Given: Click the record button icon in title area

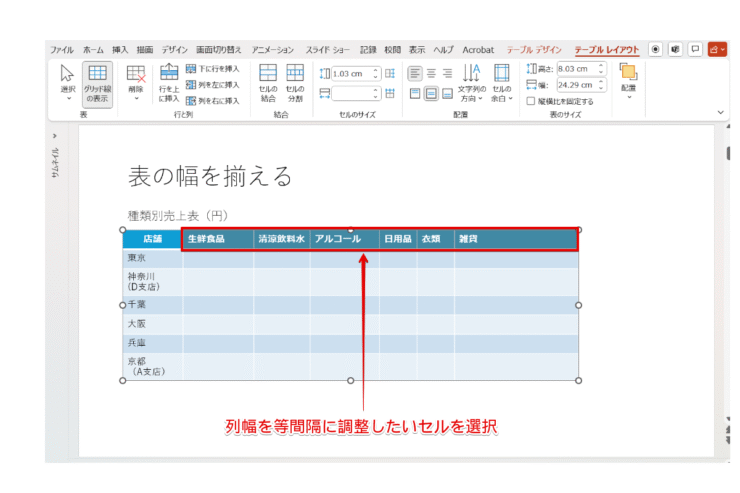Looking at the screenshot, I should pyautogui.click(x=656, y=50).
